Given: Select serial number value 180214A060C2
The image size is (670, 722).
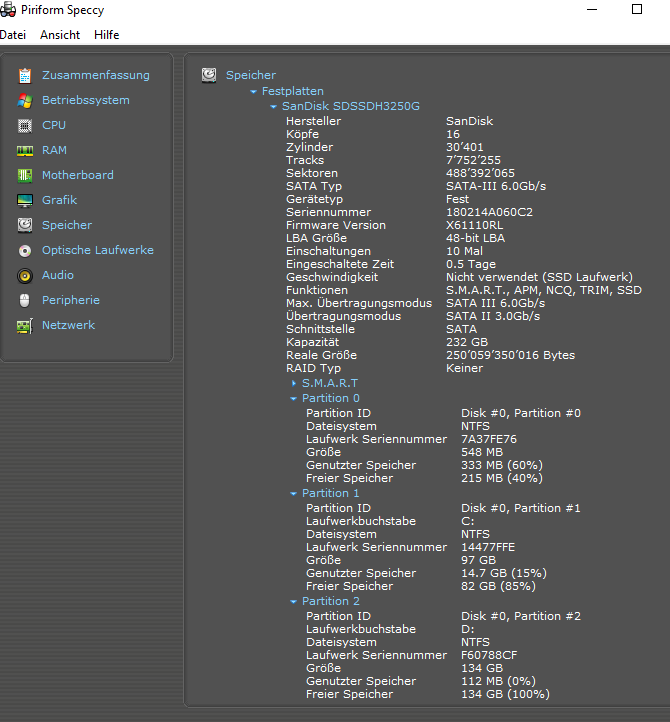Looking at the screenshot, I should pyautogui.click(x=489, y=212).
